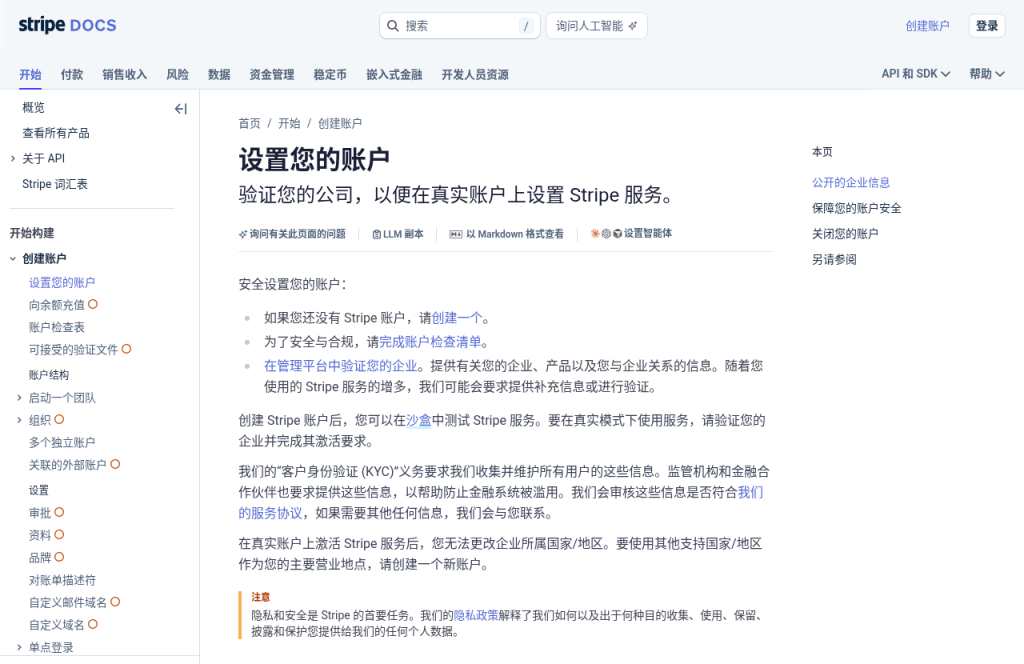This screenshot has width=1024, height=664.
Task: Open 概览 in sidebar
Action: (33, 108)
